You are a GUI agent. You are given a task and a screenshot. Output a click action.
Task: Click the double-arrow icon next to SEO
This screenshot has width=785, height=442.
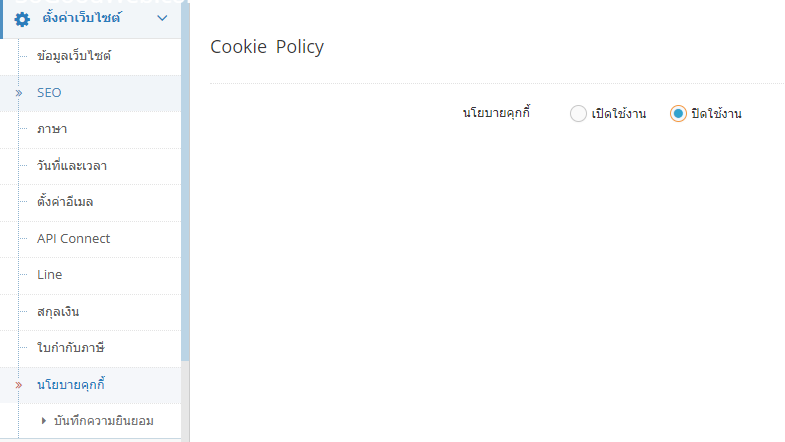[x=19, y=93]
